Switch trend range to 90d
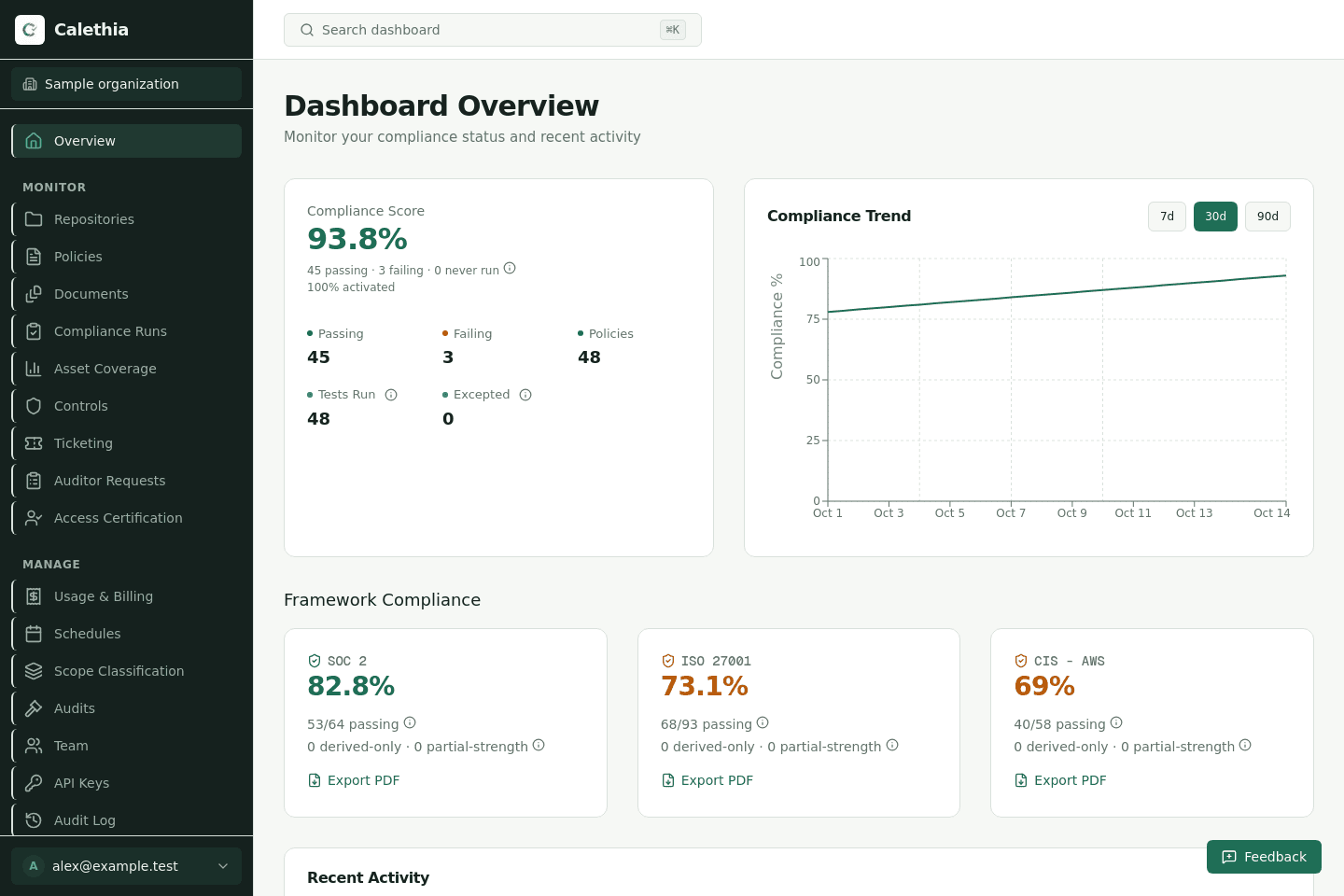 [1267, 217]
